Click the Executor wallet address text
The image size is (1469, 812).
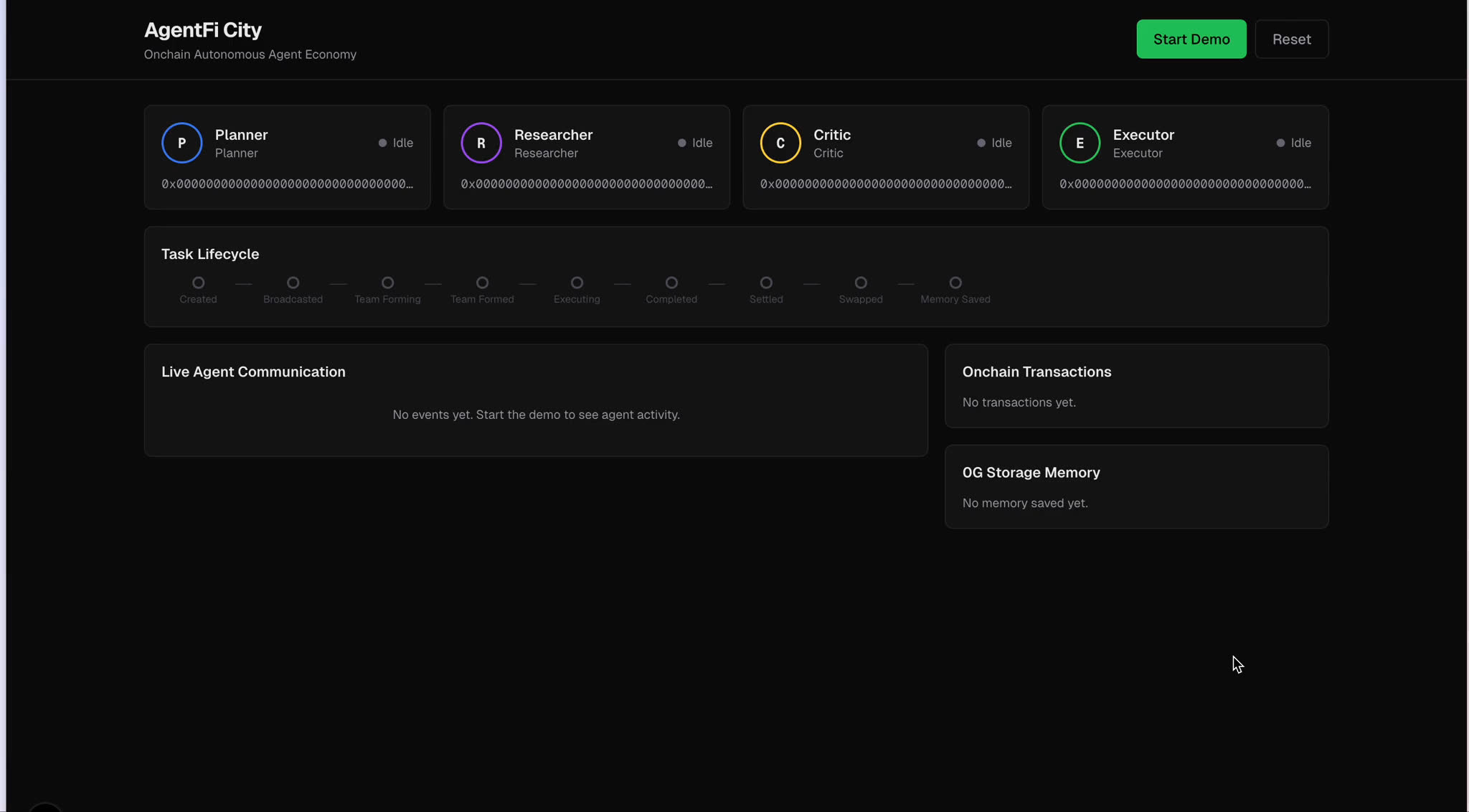coord(1185,184)
